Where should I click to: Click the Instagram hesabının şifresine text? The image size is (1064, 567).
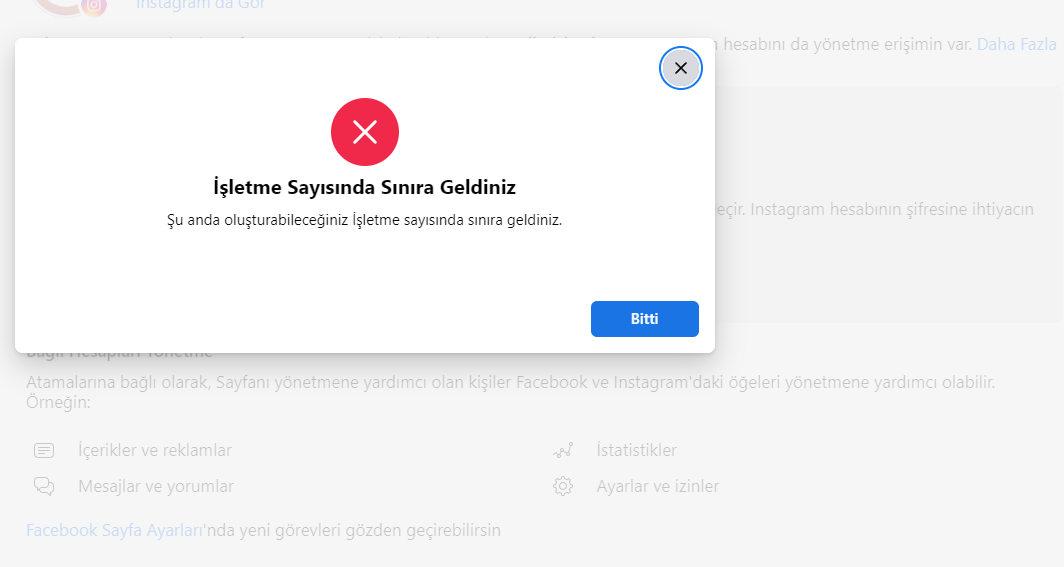click(x=892, y=209)
